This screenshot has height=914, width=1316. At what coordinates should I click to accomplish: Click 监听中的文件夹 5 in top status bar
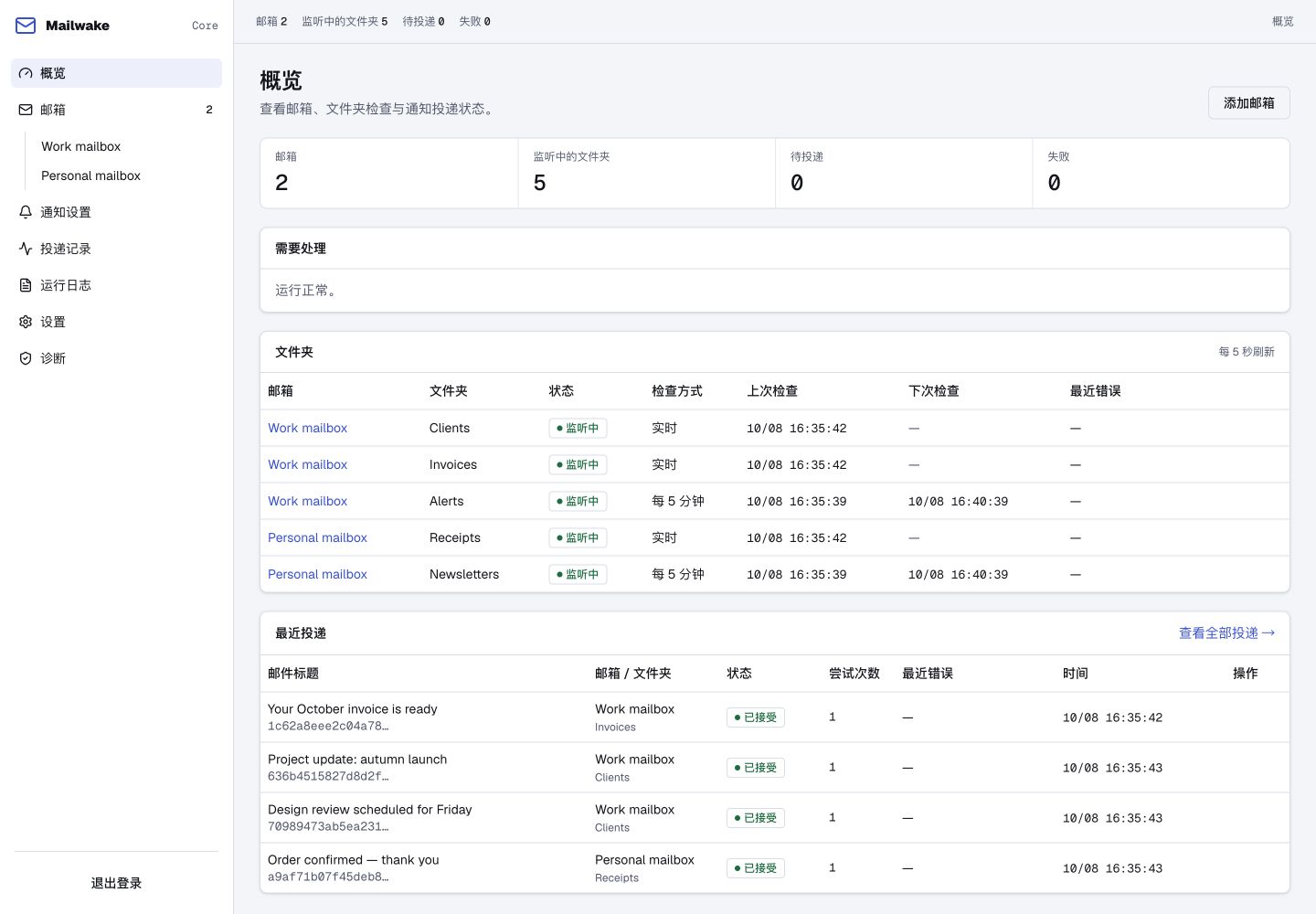click(x=345, y=21)
